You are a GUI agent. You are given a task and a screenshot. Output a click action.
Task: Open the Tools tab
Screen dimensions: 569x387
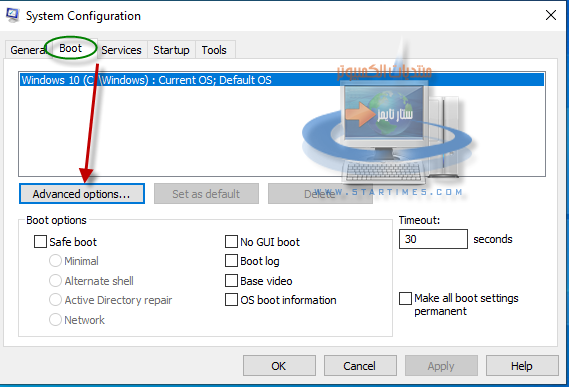214,50
